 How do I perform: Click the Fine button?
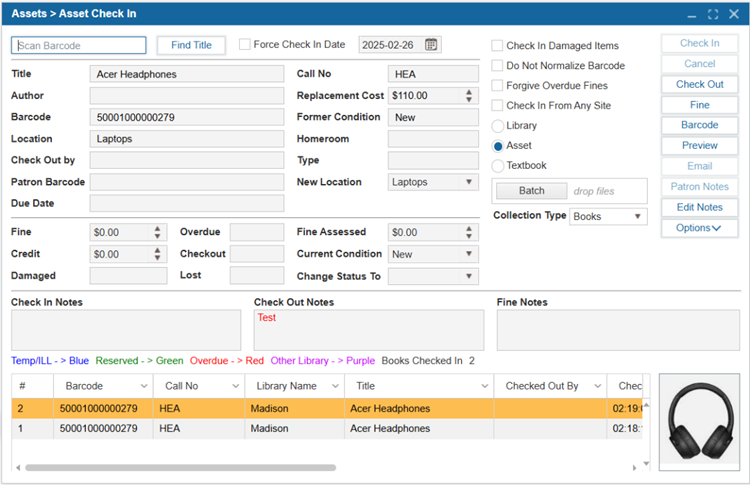click(699, 105)
